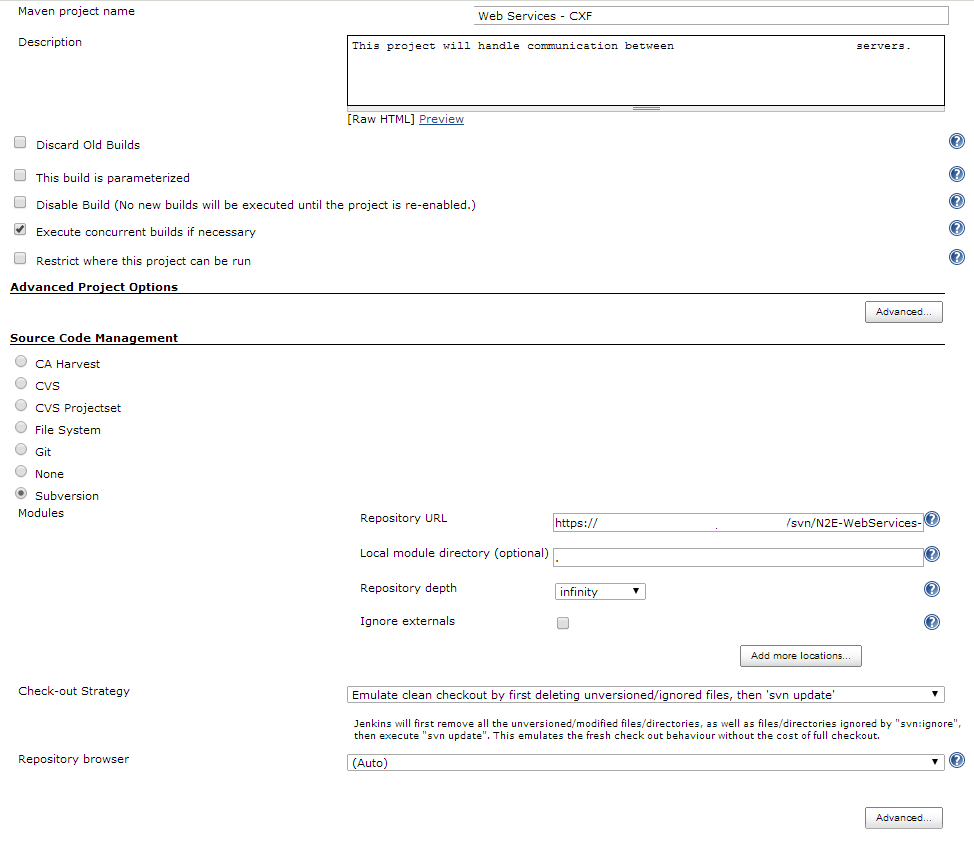
Task: Uncheck Execute concurrent builds if necessary
Action: click(19, 228)
